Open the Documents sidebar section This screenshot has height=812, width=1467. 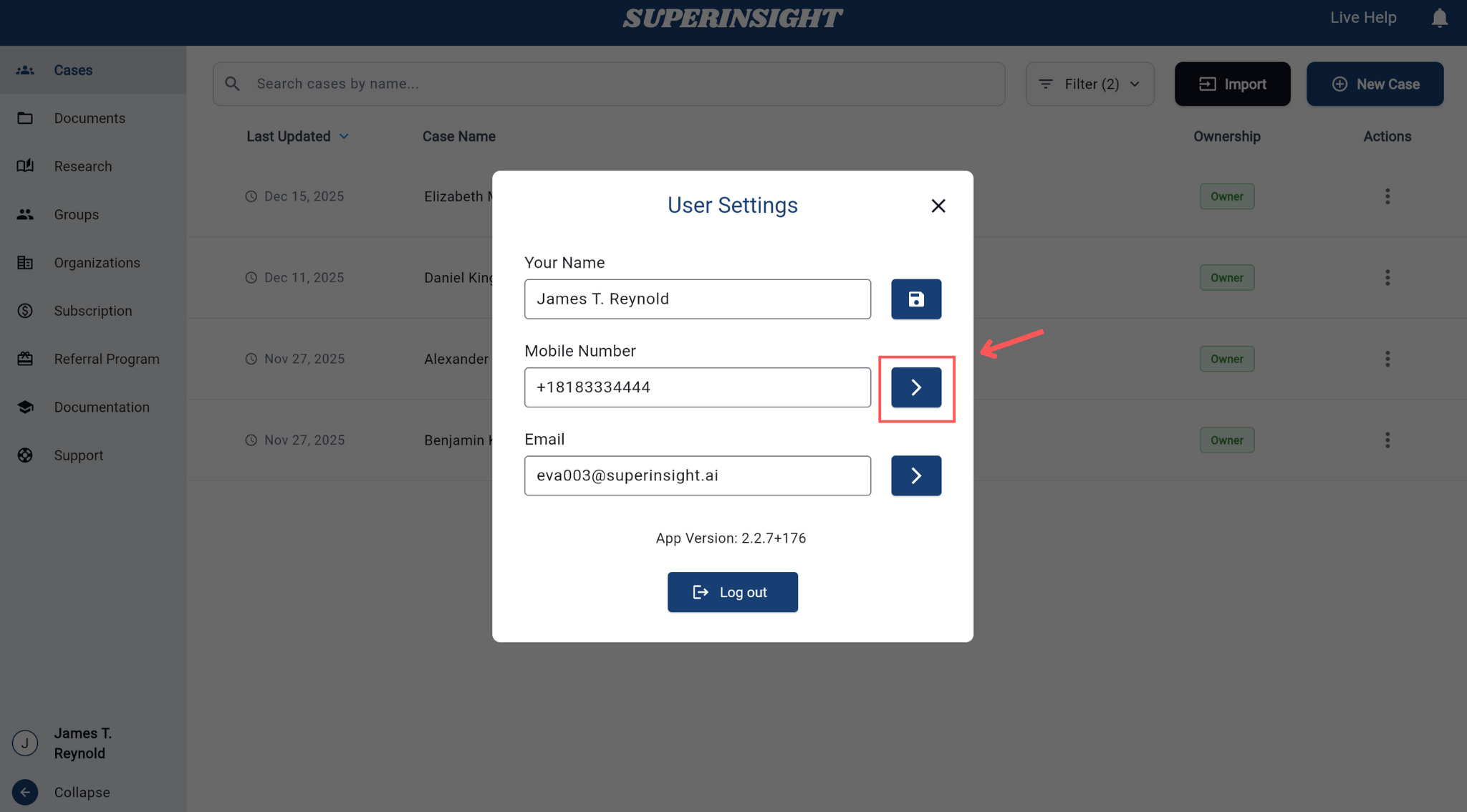pos(90,118)
